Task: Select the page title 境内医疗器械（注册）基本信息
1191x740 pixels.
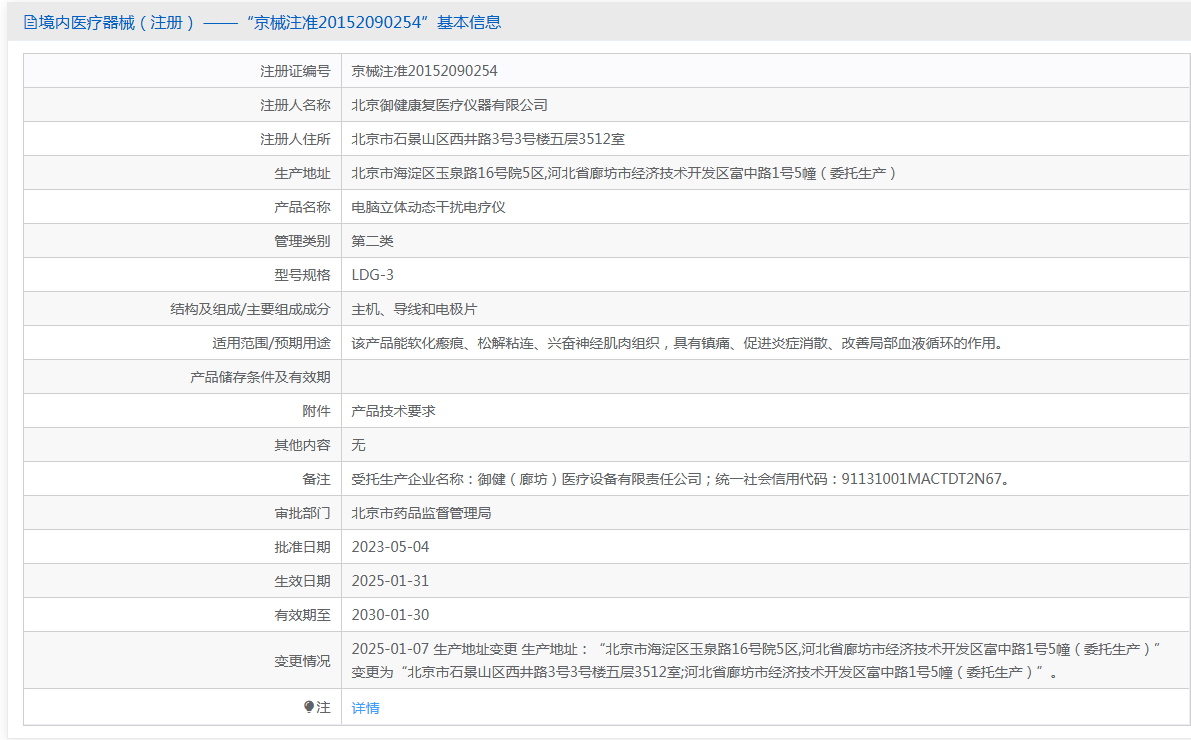Action: click(x=269, y=22)
